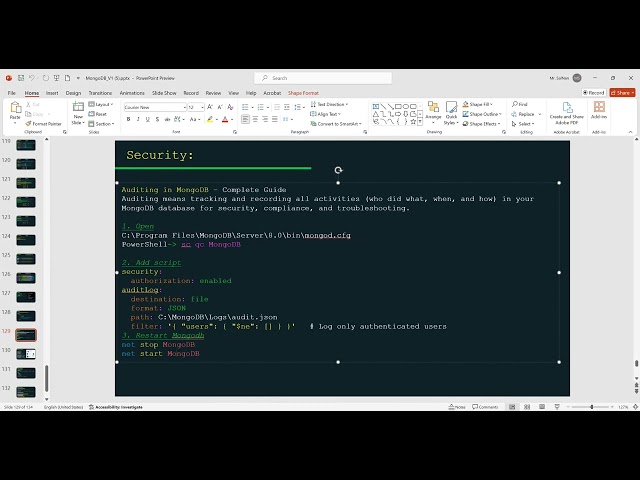This screenshot has width=640, height=480.
Task: Open the font size dropdown
Action: point(202,107)
